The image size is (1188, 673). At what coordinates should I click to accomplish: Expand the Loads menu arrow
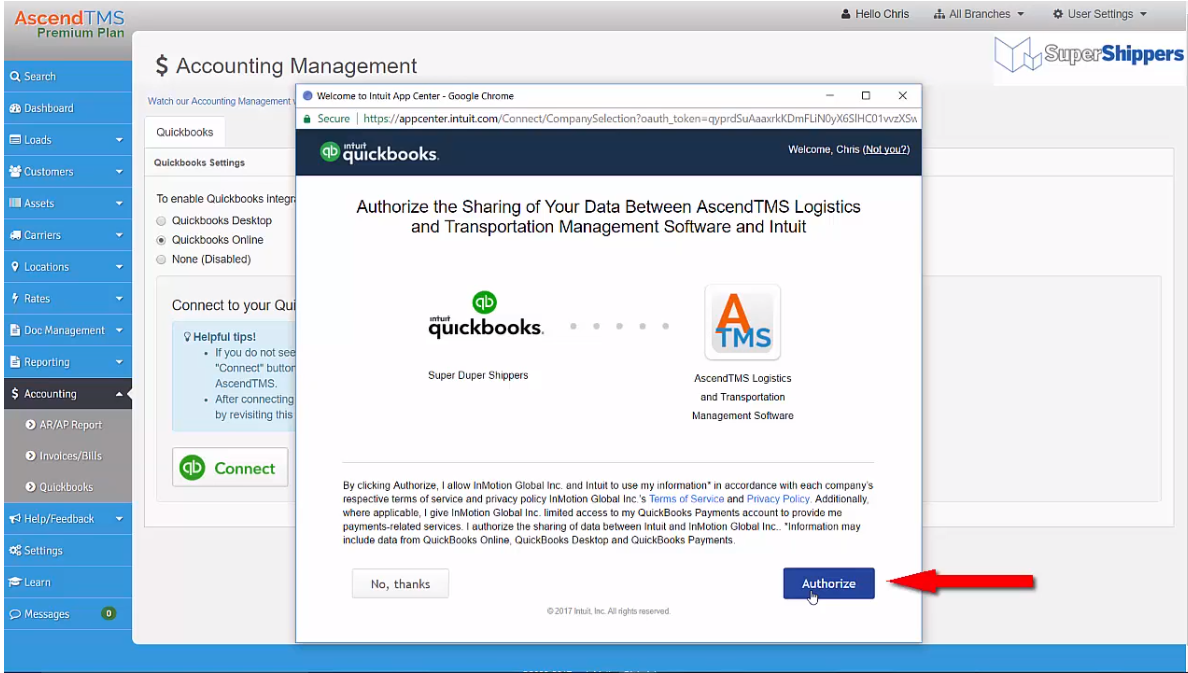tap(119, 140)
